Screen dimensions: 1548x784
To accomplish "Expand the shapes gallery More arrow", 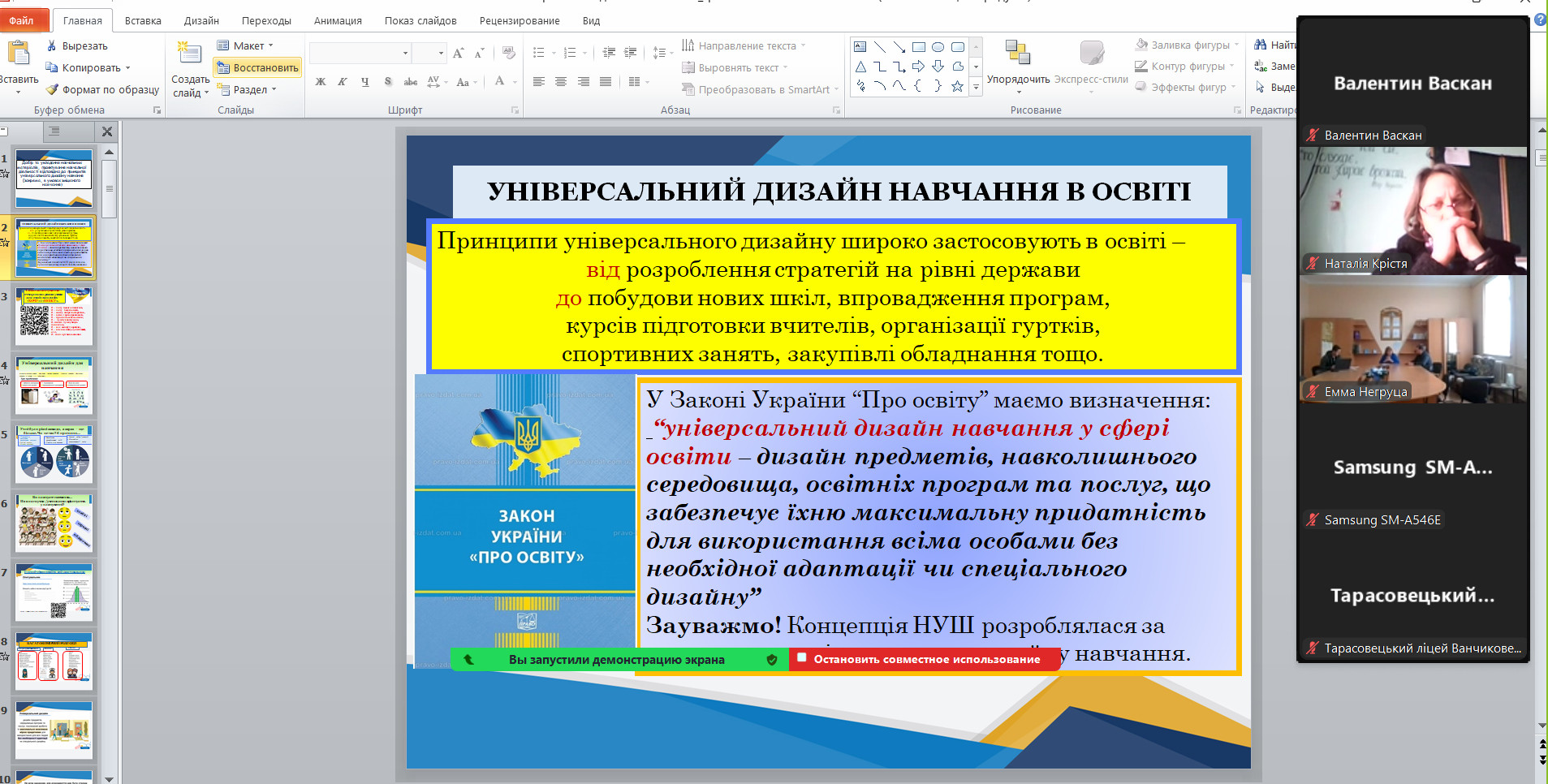I will [x=977, y=86].
